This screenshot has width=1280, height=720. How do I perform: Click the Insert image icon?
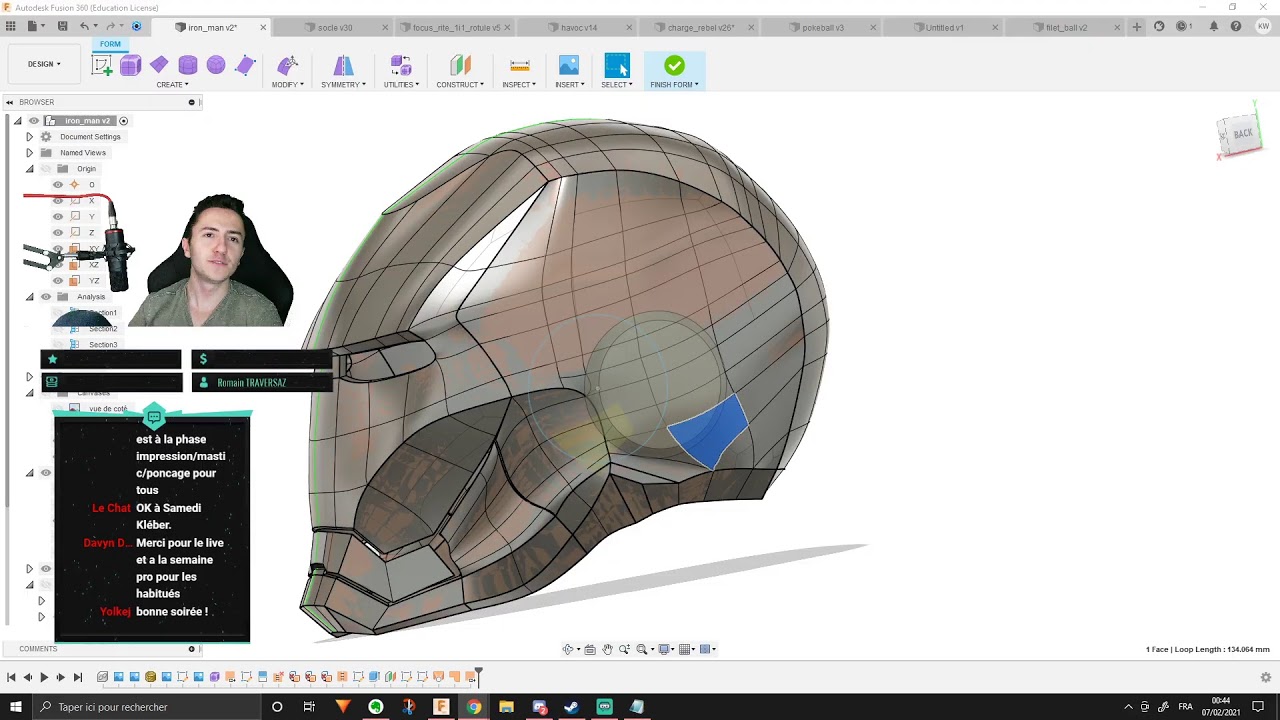[x=569, y=66]
